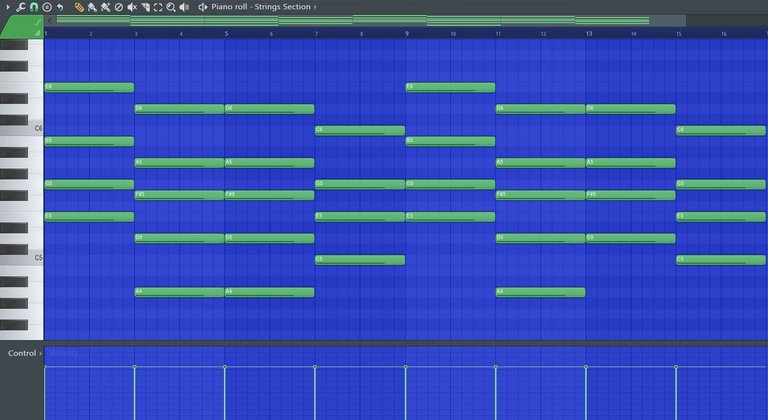This screenshot has width=768, height=420.
Task: Select the D5 note at bar 5
Action: 269,238
